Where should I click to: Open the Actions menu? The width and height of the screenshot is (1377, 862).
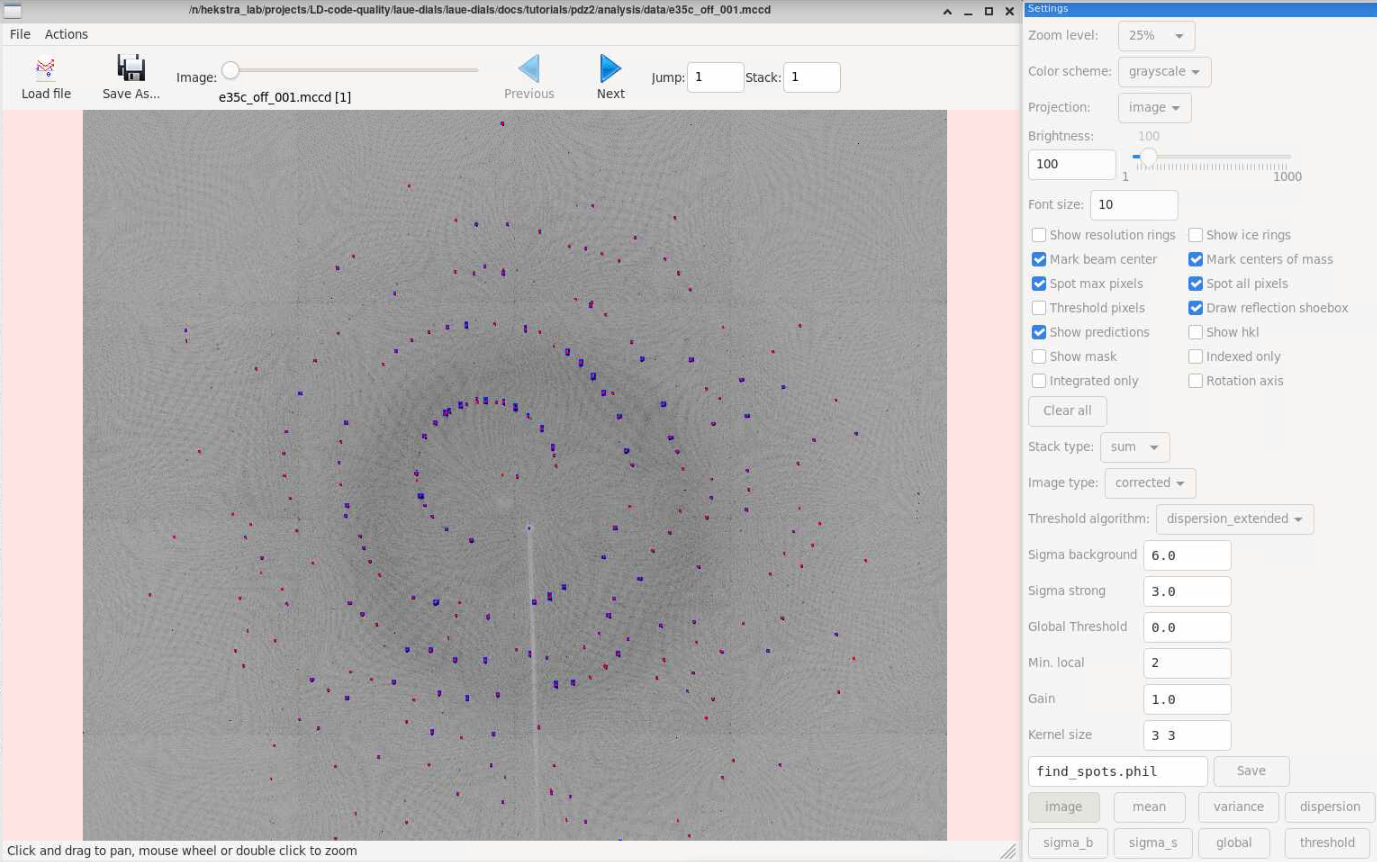tap(66, 34)
